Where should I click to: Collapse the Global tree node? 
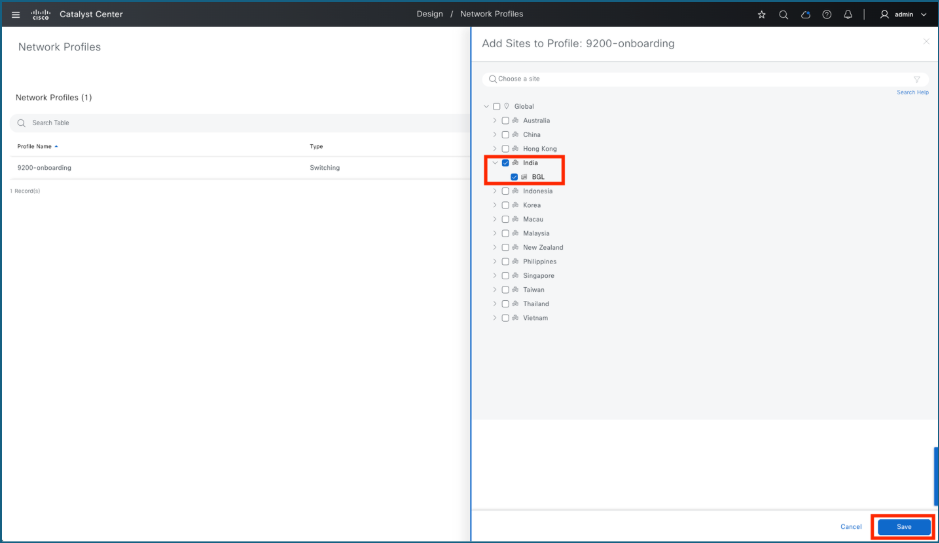pos(486,107)
